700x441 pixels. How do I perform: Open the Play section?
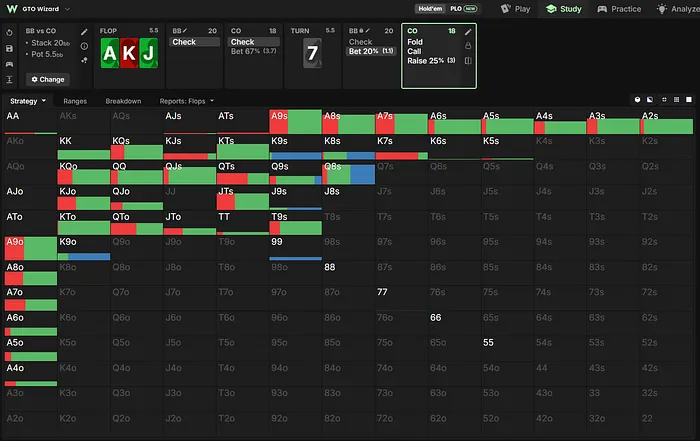pyautogui.click(x=515, y=9)
